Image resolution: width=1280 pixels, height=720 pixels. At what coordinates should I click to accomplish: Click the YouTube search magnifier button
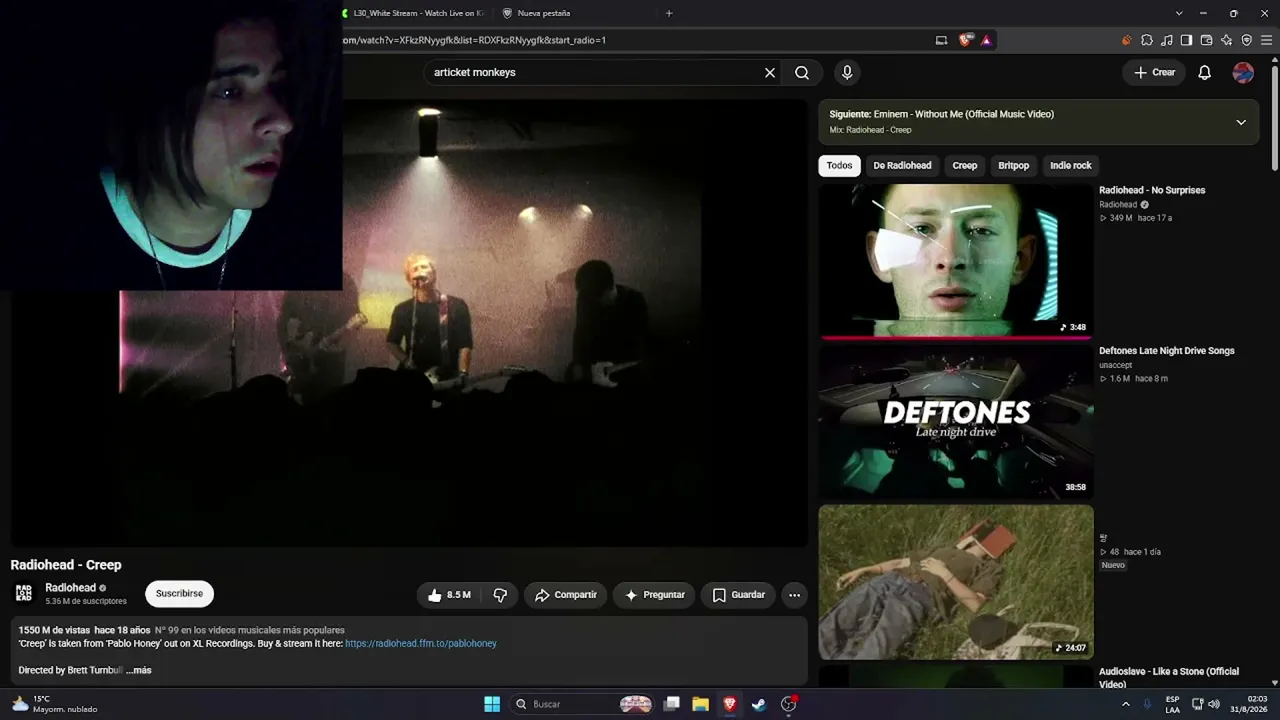[802, 72]
